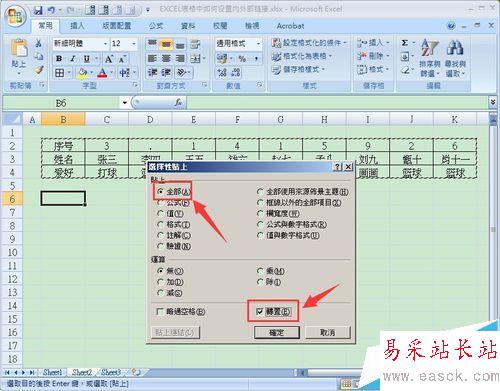Open 設定格式化的條件 conditional formatting menu

pos(309,43)
